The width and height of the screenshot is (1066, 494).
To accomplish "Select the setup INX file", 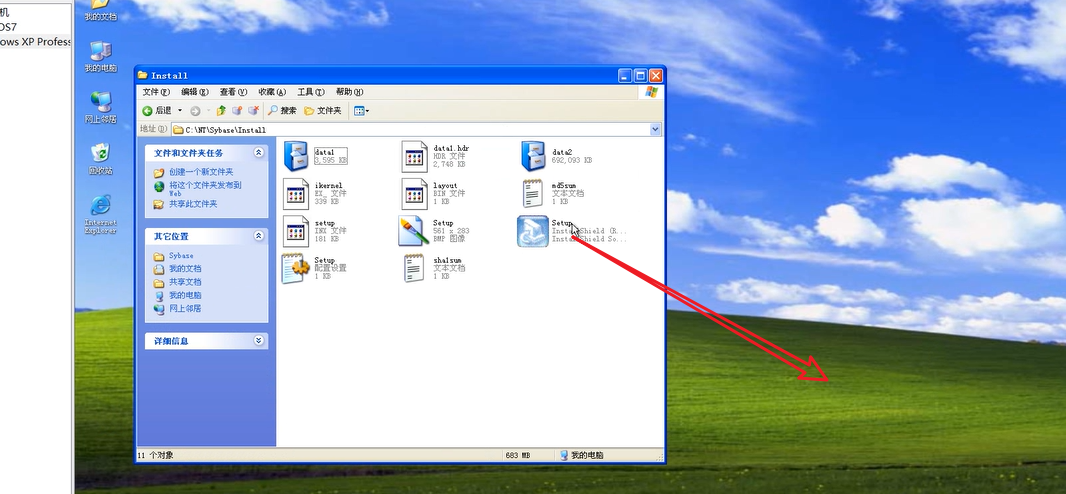I will (x=315, y=231).
